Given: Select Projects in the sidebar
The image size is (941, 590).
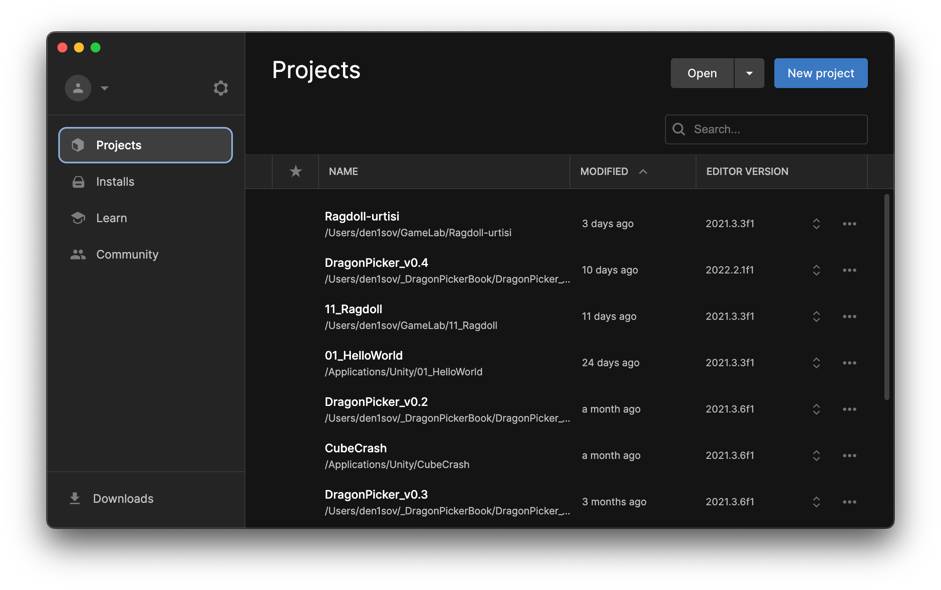Looking at the screenshot, I should 145,145.
